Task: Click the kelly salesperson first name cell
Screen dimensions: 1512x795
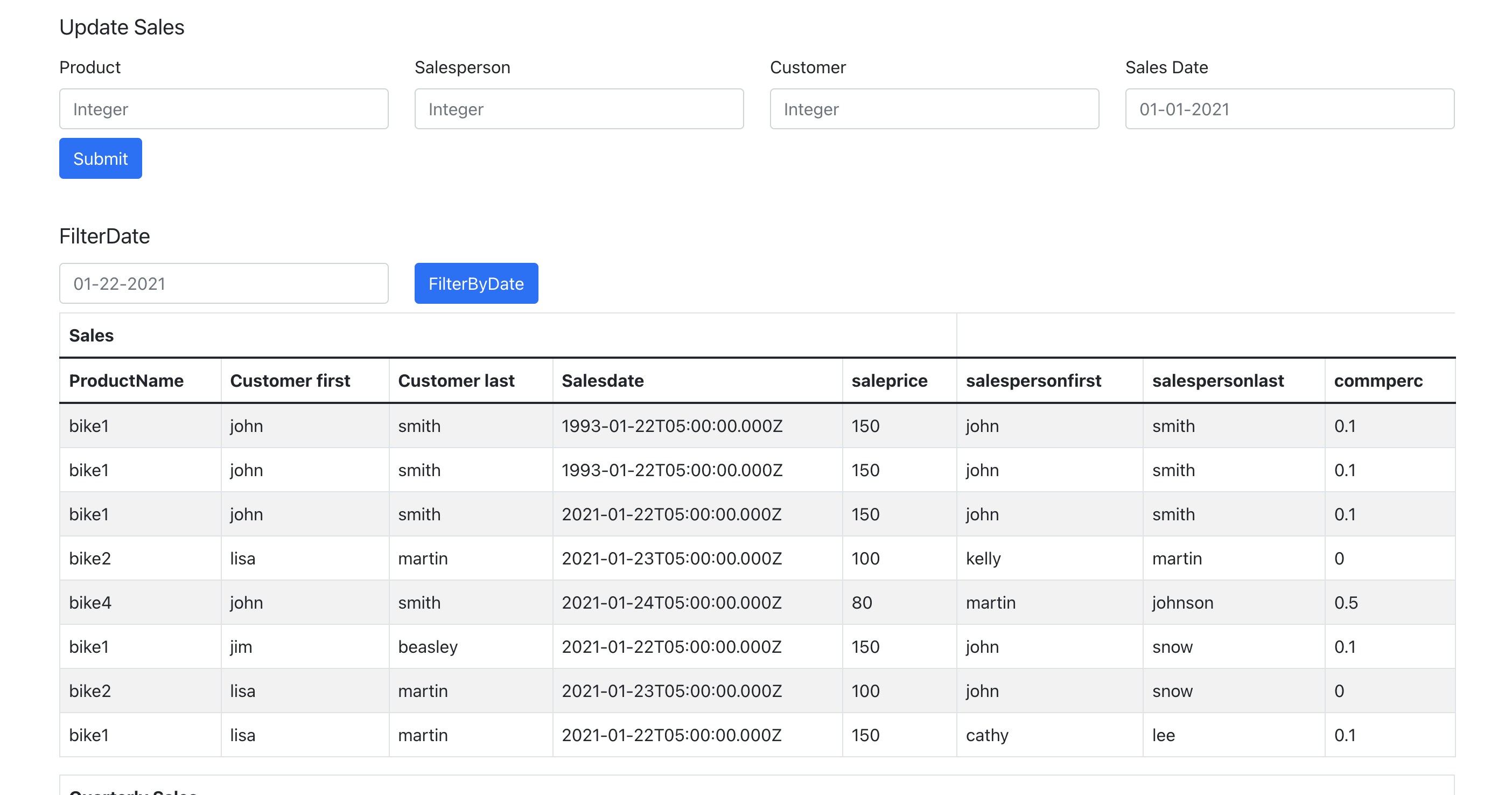Action: pos(1049,559)
